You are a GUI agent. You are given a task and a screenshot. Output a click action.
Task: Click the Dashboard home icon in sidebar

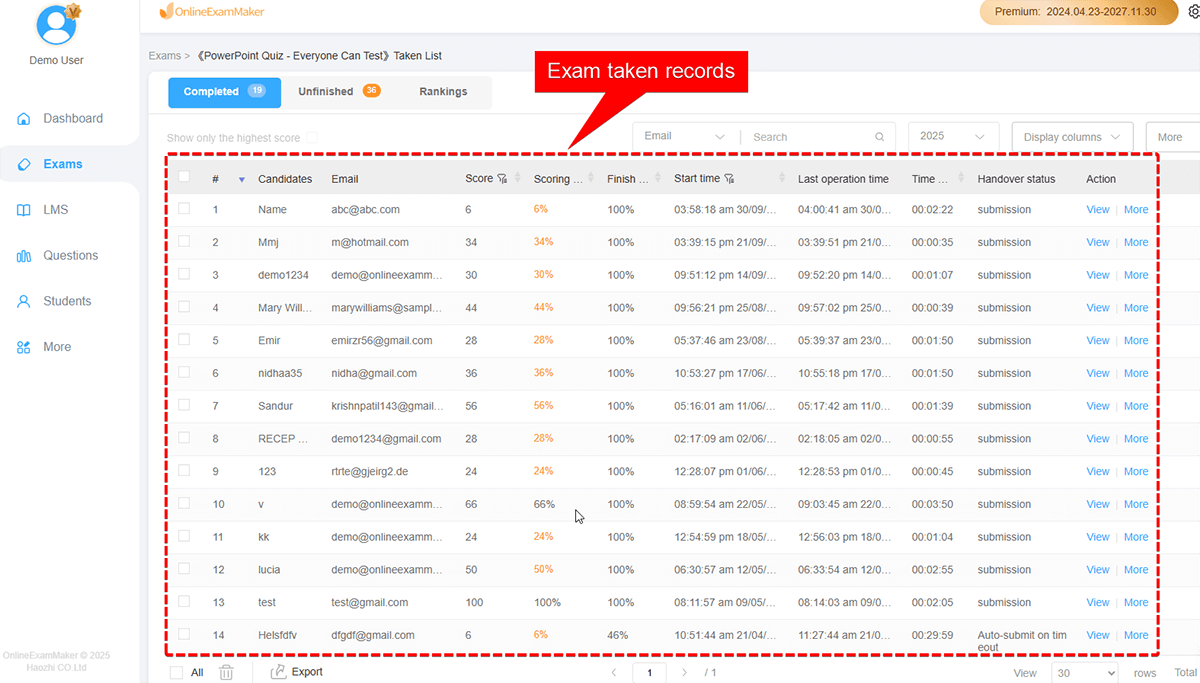pos(24,119)
